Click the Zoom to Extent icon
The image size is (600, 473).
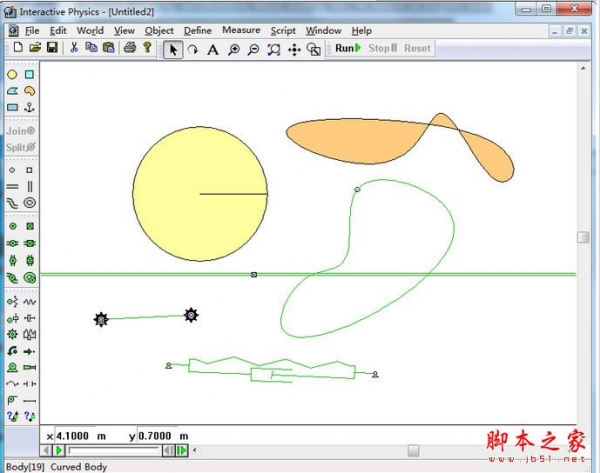(274, 49)
